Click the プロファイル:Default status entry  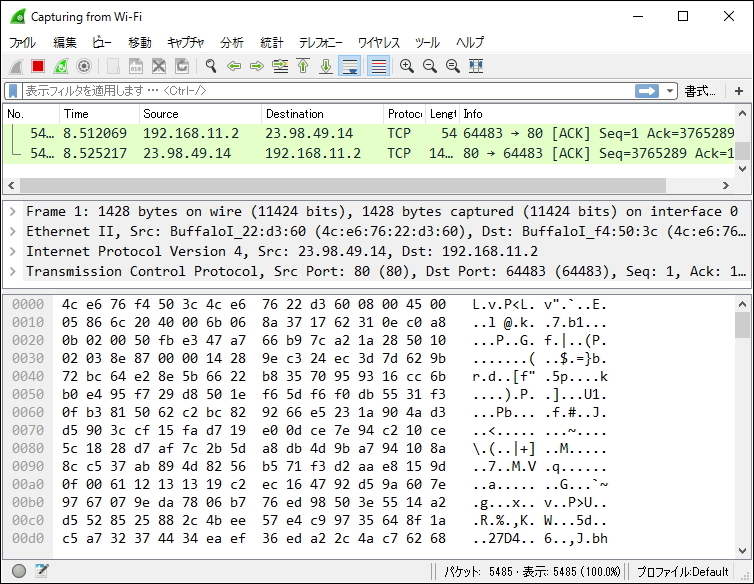pos(682,572)
